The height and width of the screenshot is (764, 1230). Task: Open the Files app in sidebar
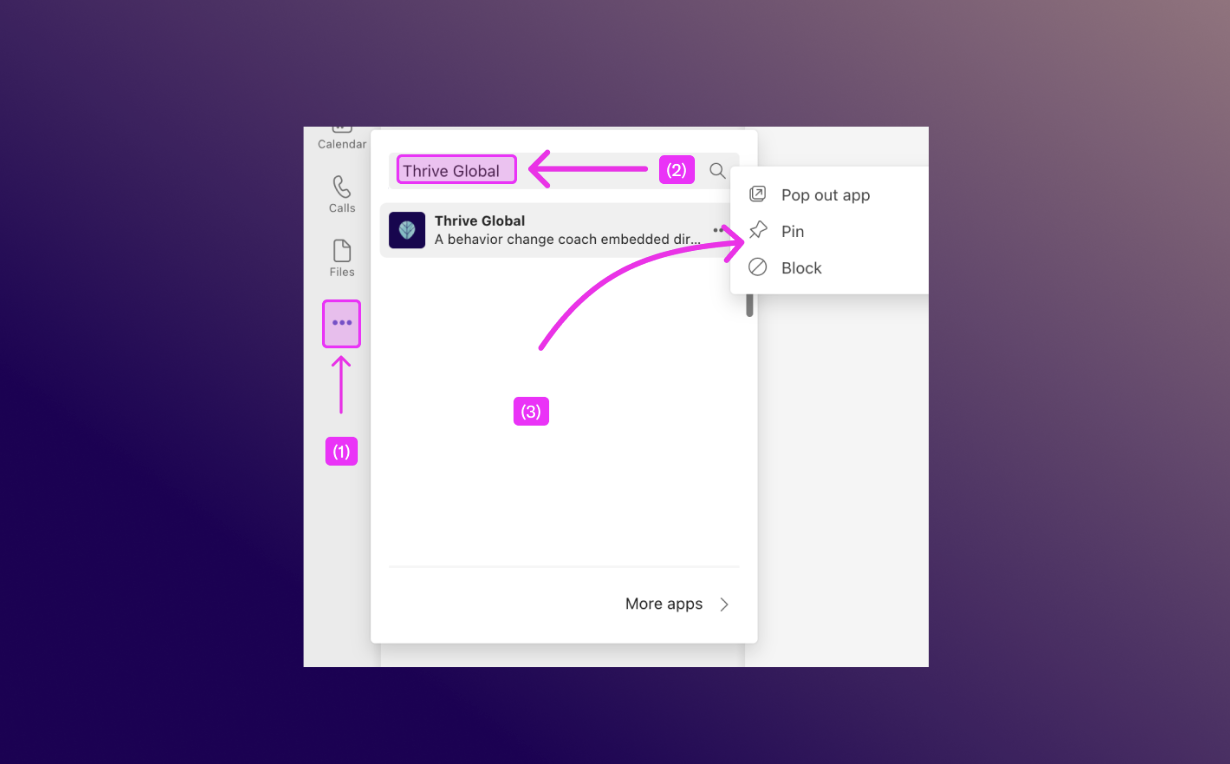tap(342, 258)
